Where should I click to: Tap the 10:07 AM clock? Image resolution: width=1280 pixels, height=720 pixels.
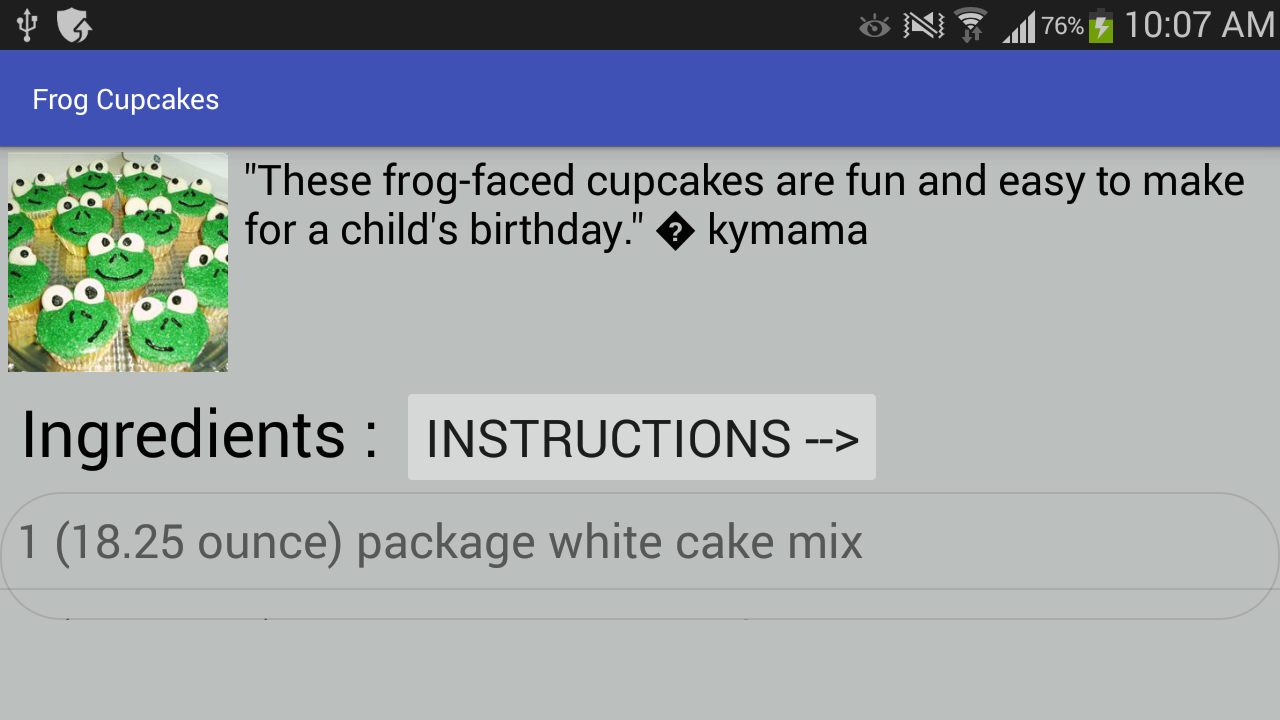pyautogui.click(x=1199, y=25)
